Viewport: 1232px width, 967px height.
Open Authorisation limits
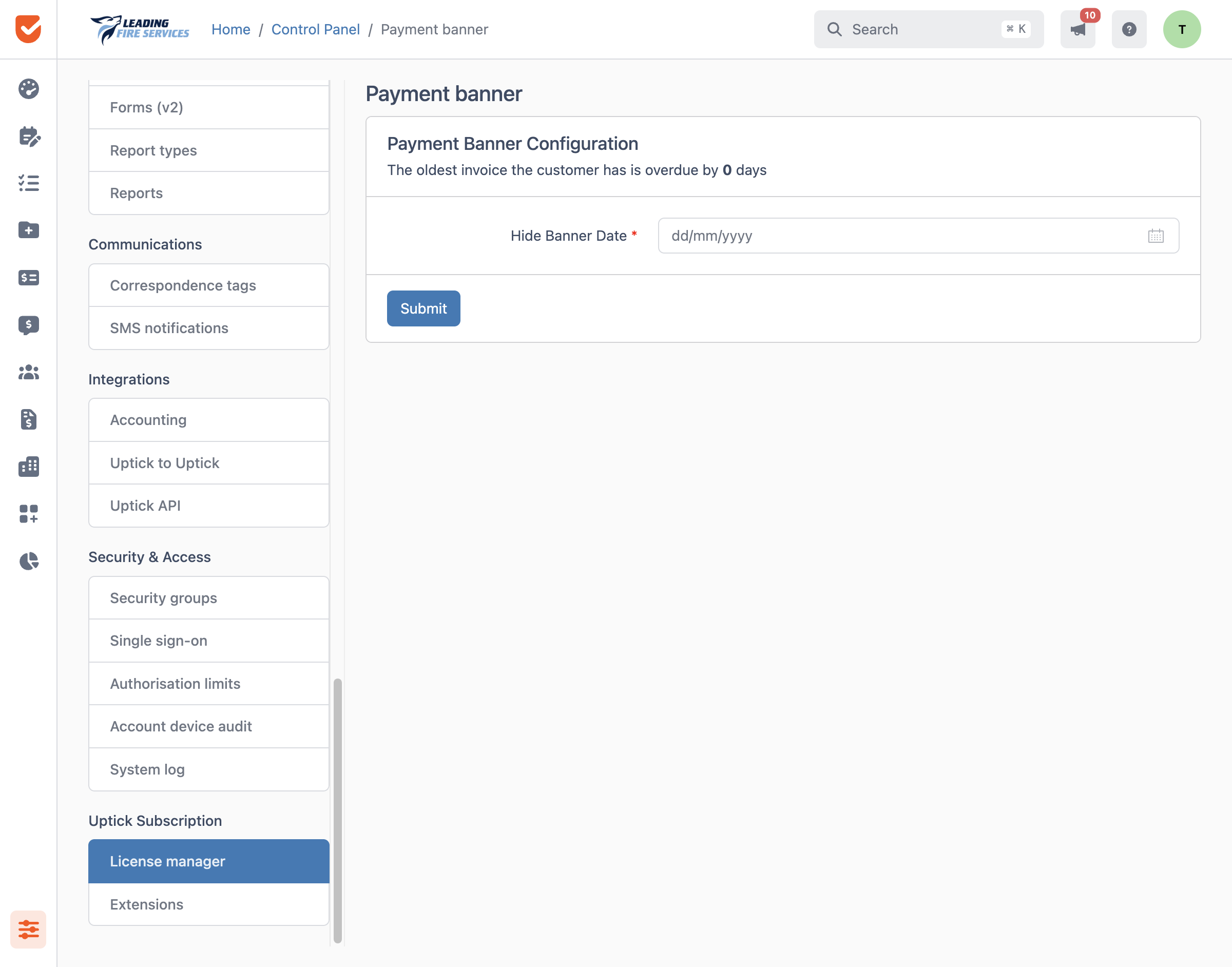(209, 683)
